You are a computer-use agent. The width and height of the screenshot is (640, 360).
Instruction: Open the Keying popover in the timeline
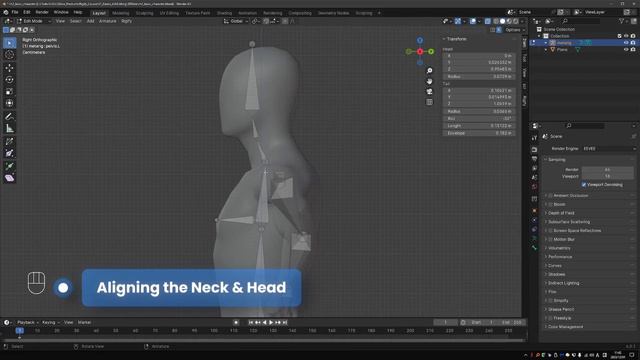[x=51, y=322]
